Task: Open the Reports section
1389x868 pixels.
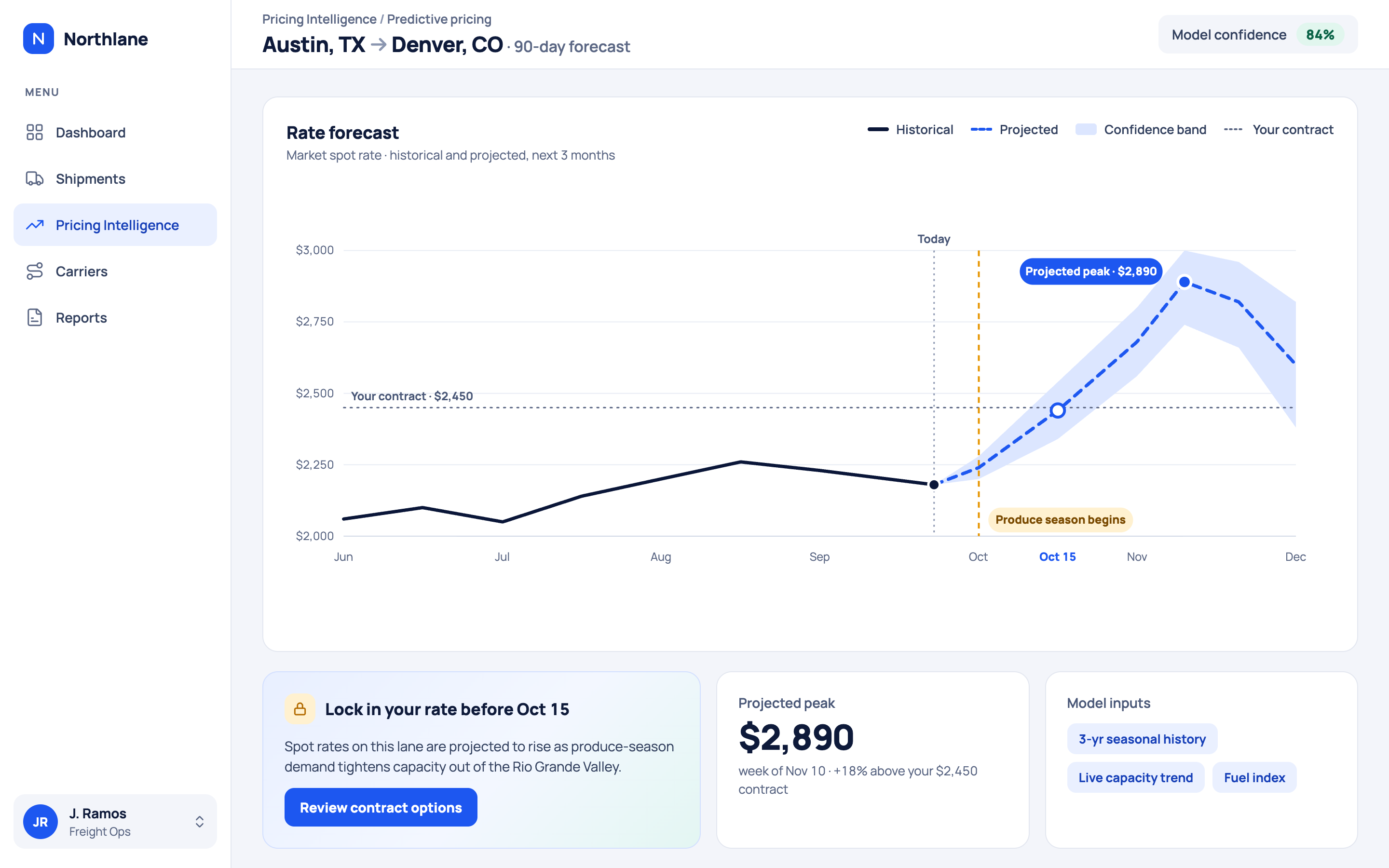Action: point(115,317)
